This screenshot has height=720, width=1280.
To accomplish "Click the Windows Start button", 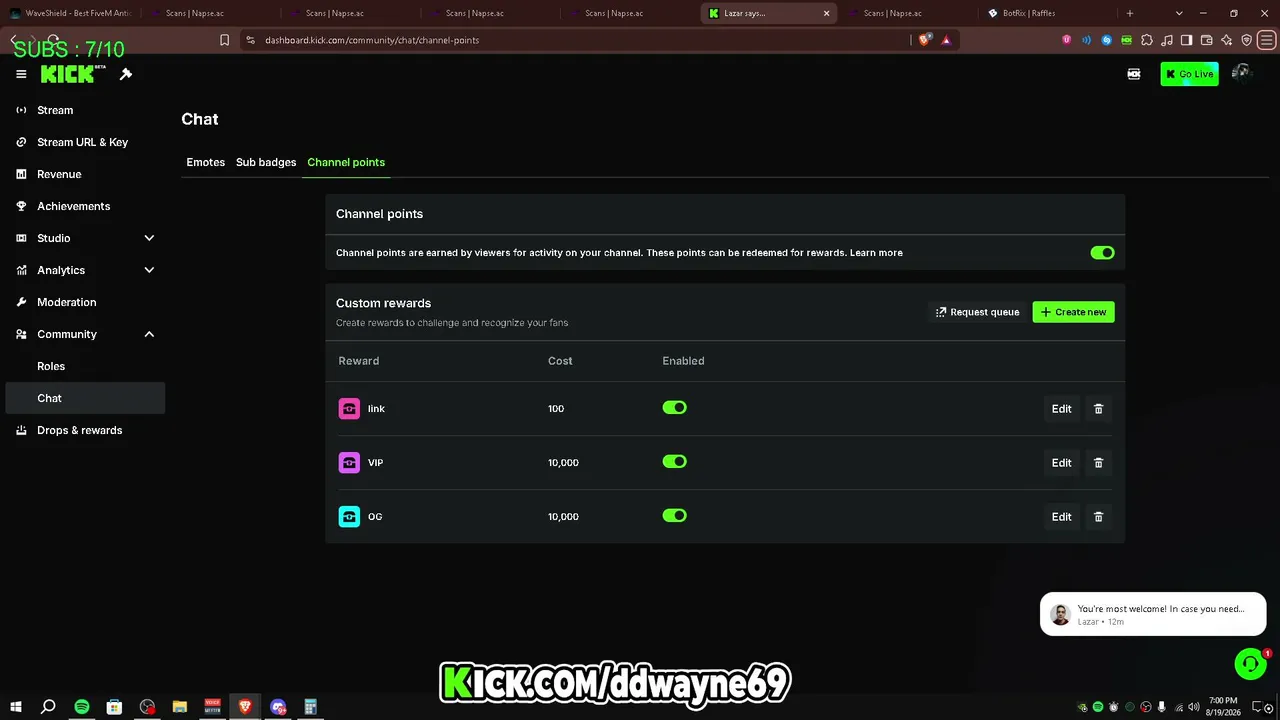I will click(x=15, y=707).
